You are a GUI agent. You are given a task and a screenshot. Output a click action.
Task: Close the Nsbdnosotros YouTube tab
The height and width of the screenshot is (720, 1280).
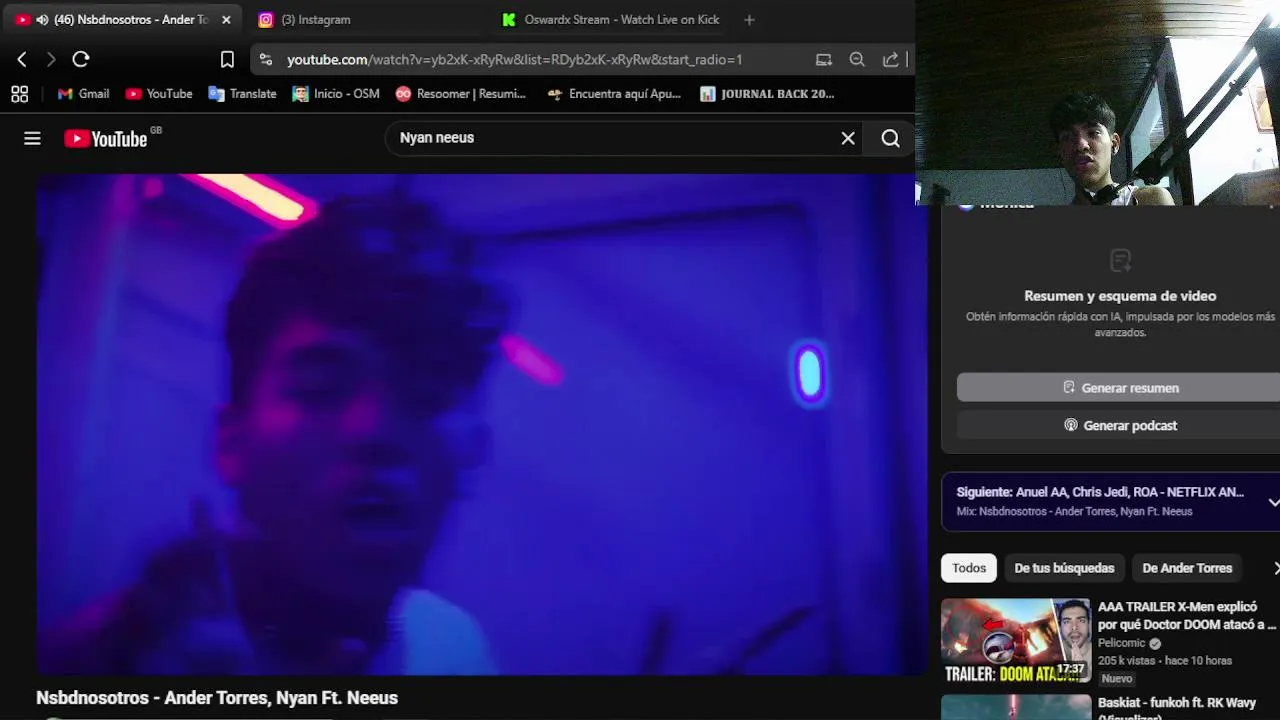[x=226, y=20]
